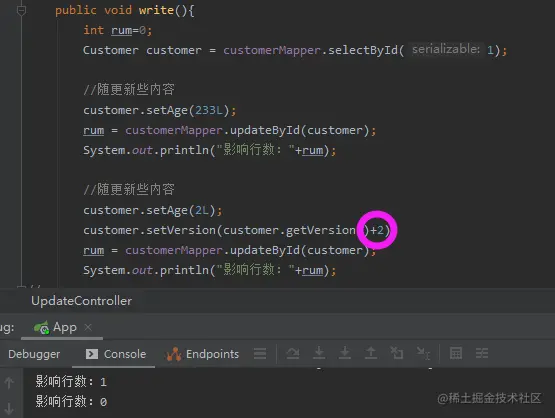Viewport: 555px width, 418px height.
Task: Open the Evaluate Expression calculator icon
Action: [x=456, y=353]
